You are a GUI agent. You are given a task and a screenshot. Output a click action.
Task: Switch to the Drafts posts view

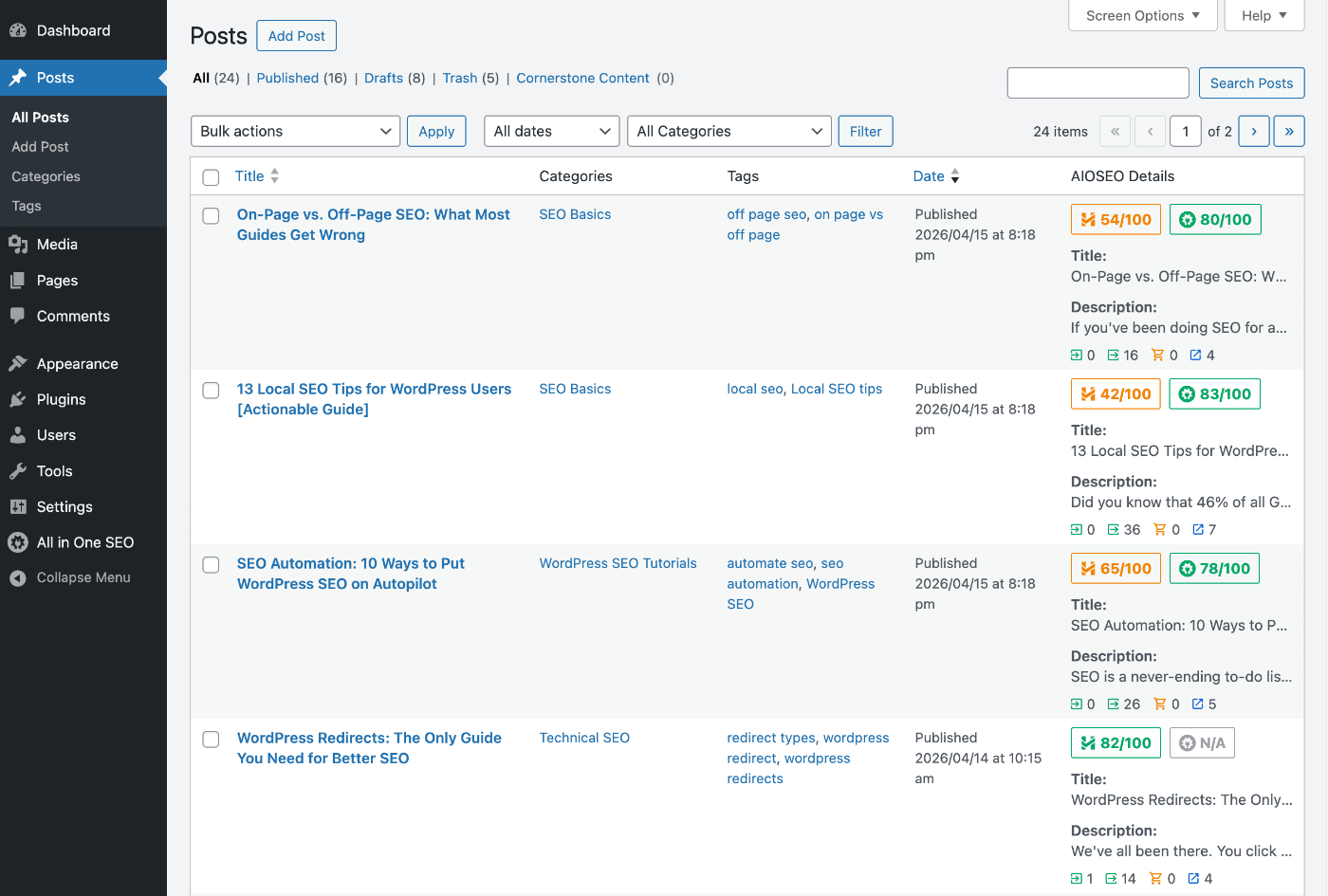pyautogui.click(x=383, y=79)
